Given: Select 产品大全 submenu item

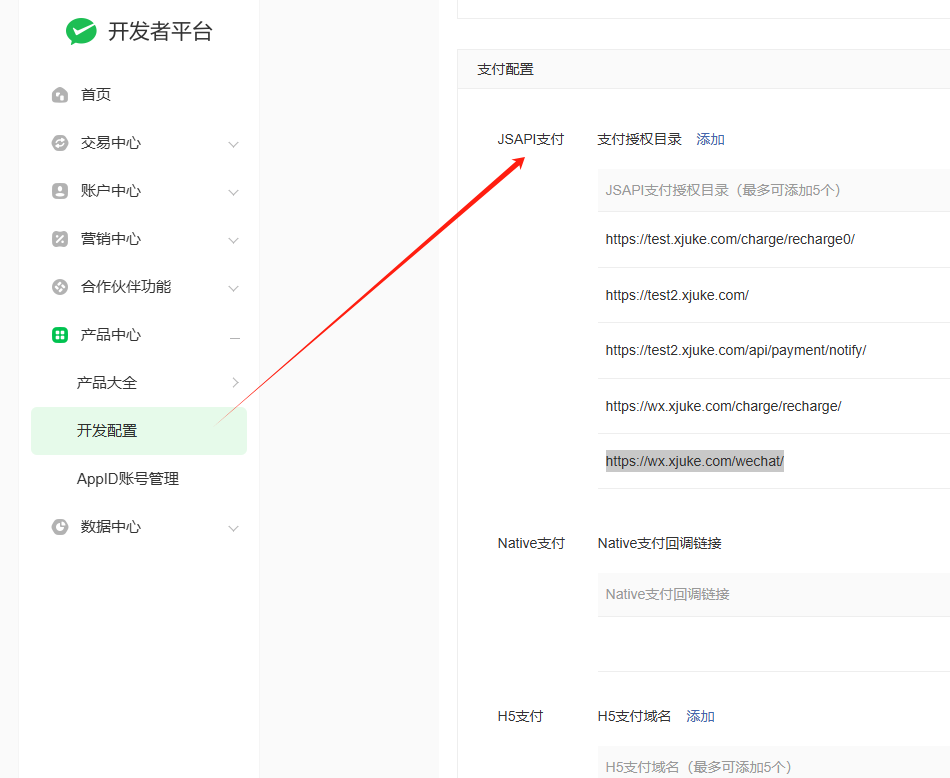Looking at the screenshot, I should (107, 383).
